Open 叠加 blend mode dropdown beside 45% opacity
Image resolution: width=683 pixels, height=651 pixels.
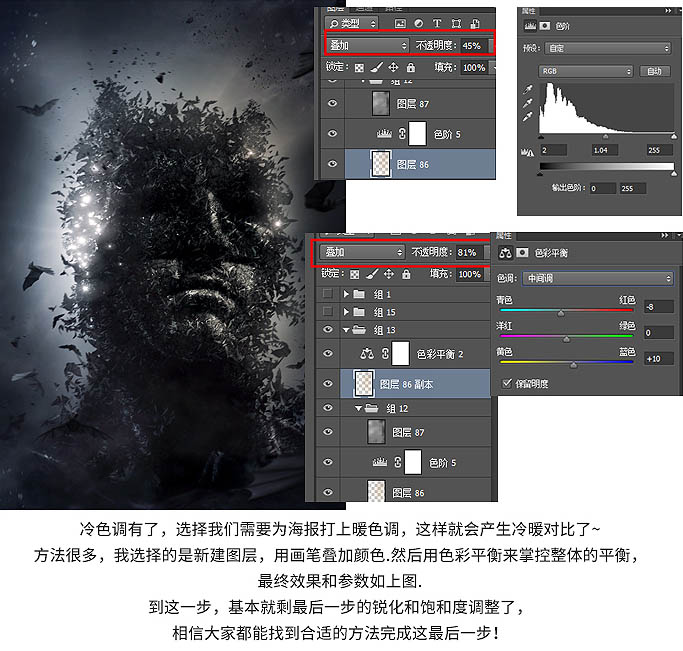[x=368, y=45]
